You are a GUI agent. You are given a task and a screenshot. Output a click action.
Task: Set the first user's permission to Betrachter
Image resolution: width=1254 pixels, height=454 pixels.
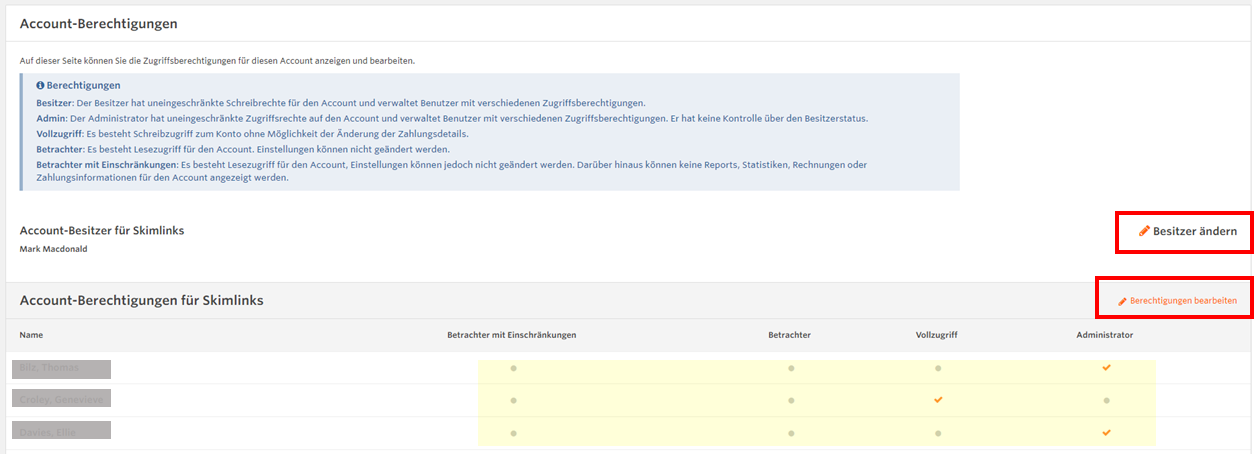point(790,368)
